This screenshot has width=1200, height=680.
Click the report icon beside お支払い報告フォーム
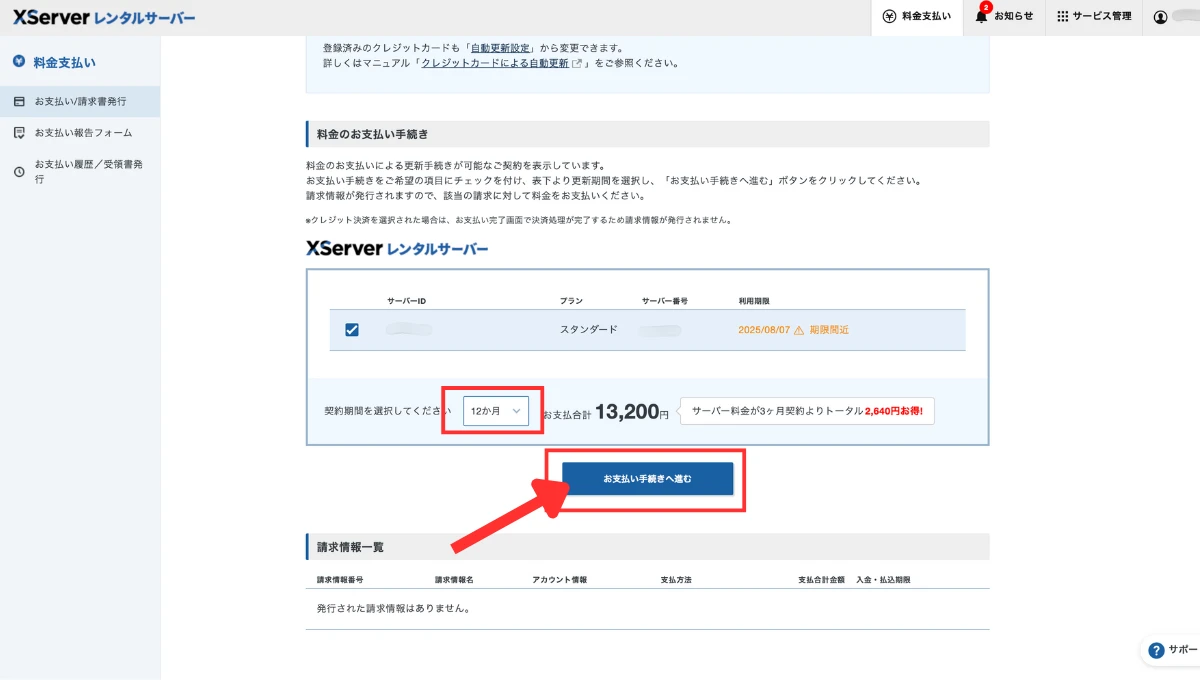pos(19,132)
